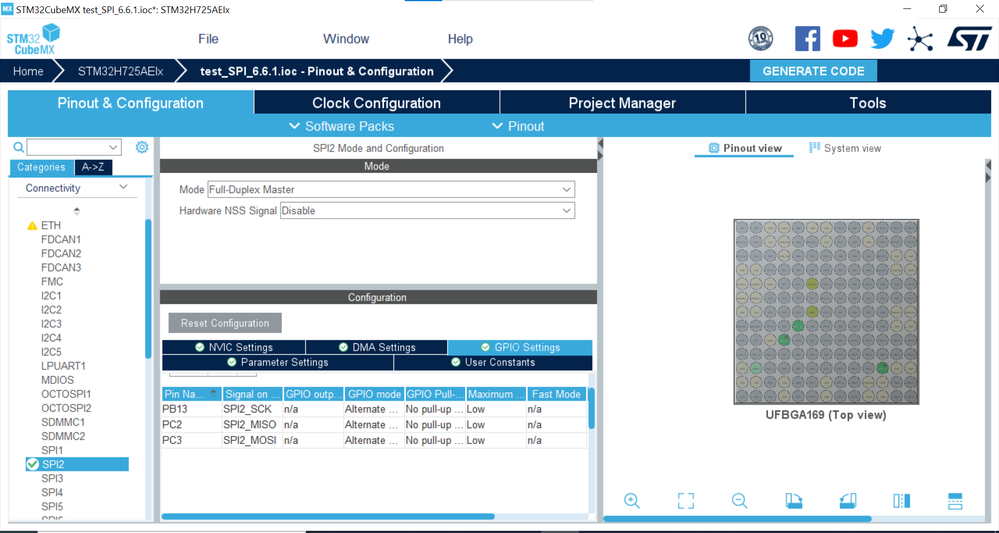Image resolution: width=999 pixels, height=533 pixels.
Task: Switch to Pinout view
Action: 745,148
